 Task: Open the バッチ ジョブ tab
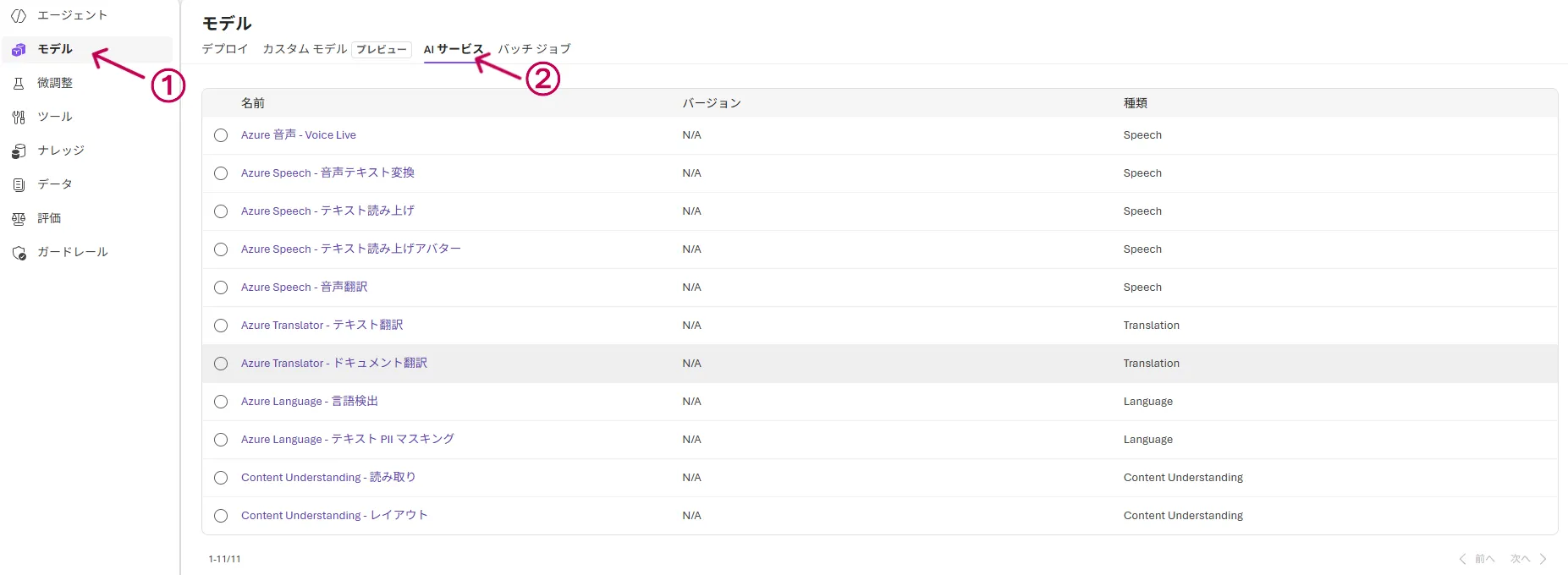click(x=534, y=49)
